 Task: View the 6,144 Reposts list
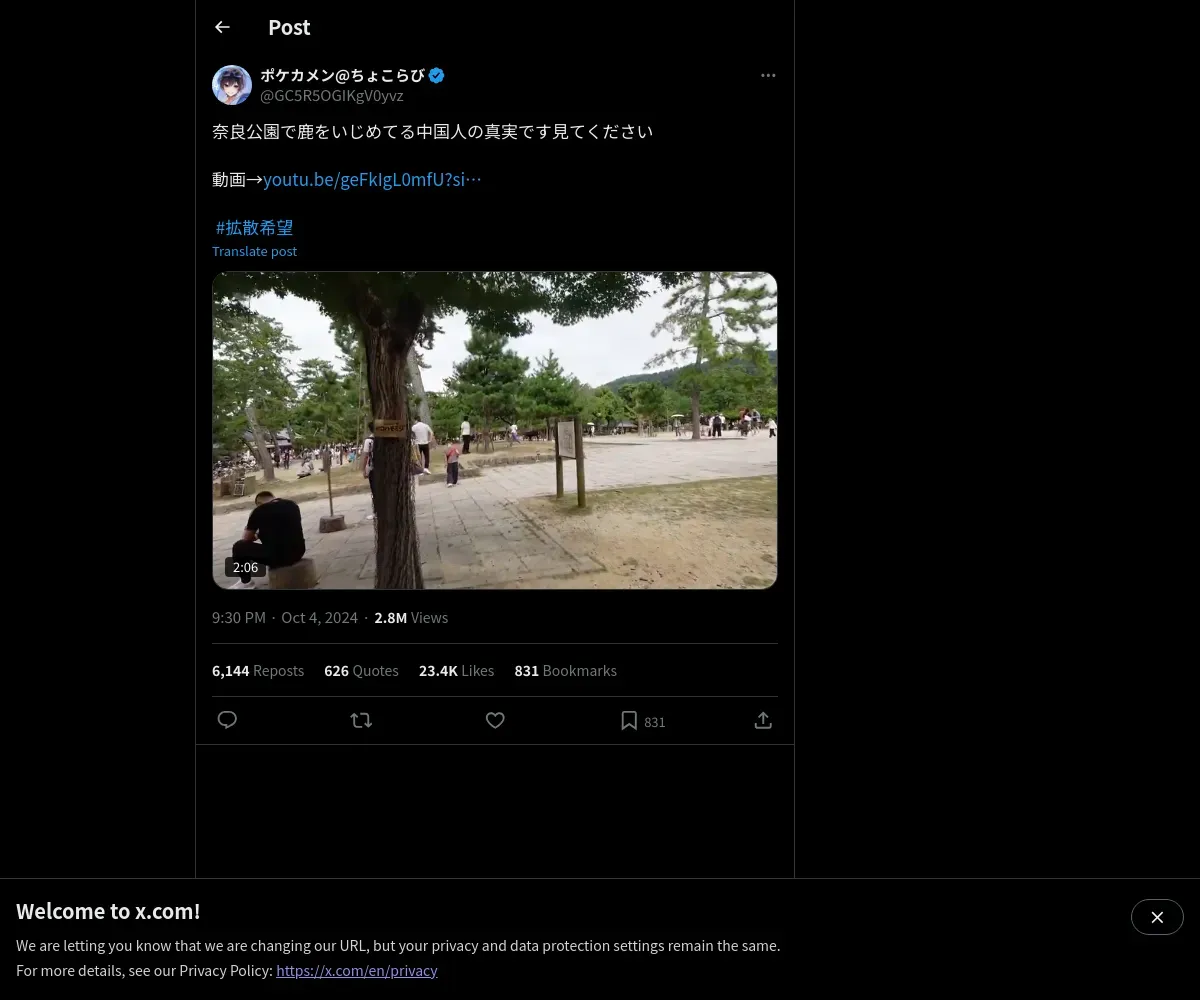coord(258,671)
